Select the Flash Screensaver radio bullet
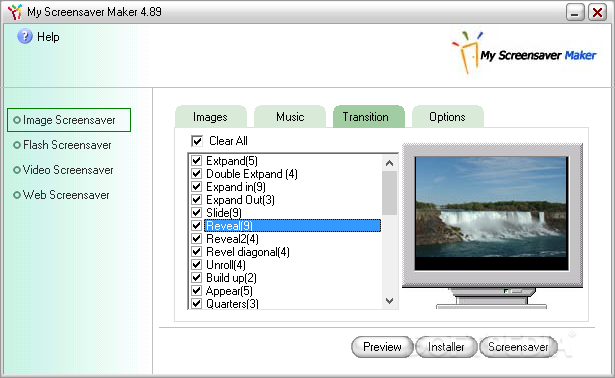Screen dimensions: 615x378 tap(17, 145)
